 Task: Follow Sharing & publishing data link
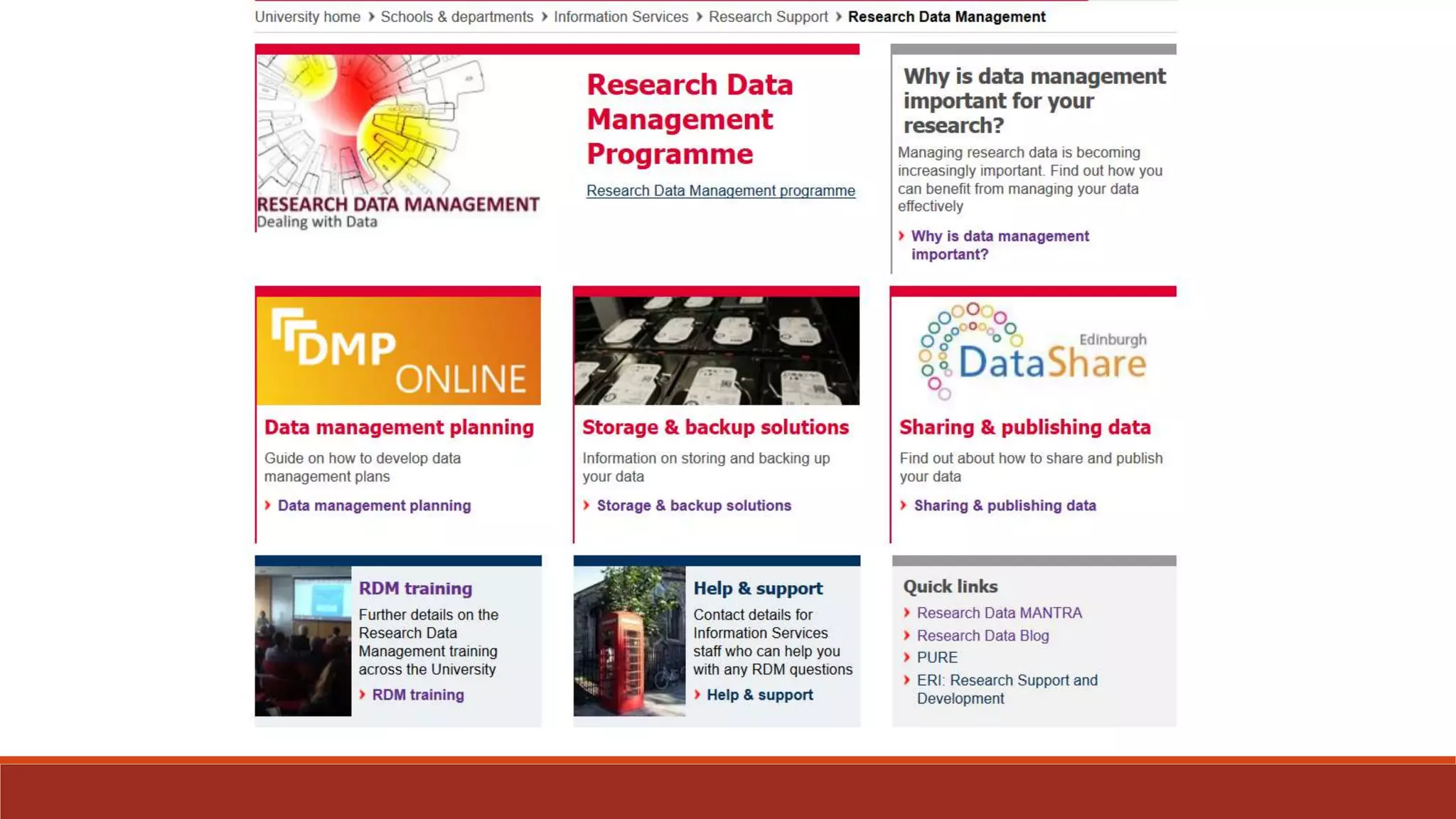coord(1005,505)
